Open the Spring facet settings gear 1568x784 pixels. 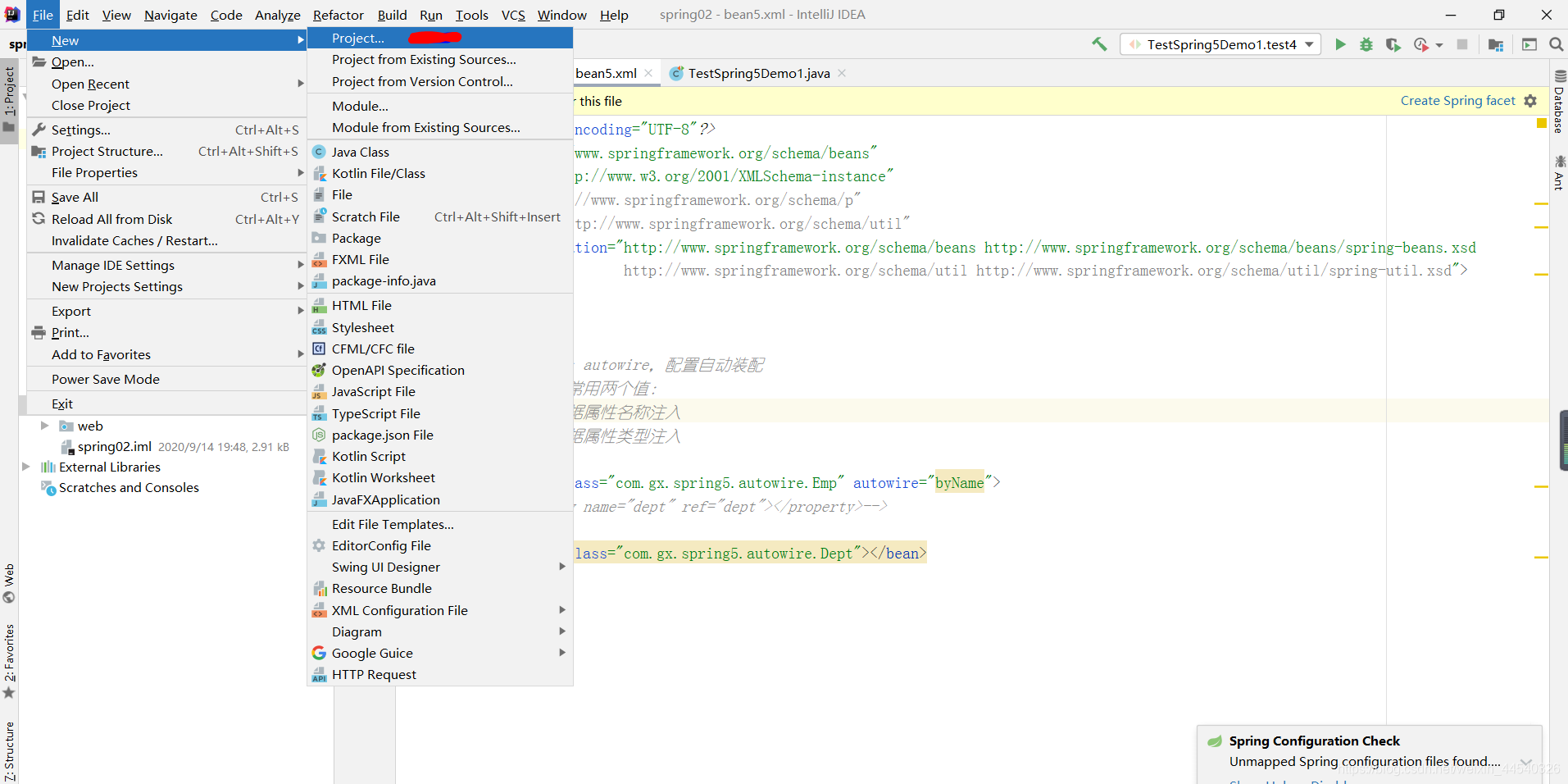tap(1530, 101)
